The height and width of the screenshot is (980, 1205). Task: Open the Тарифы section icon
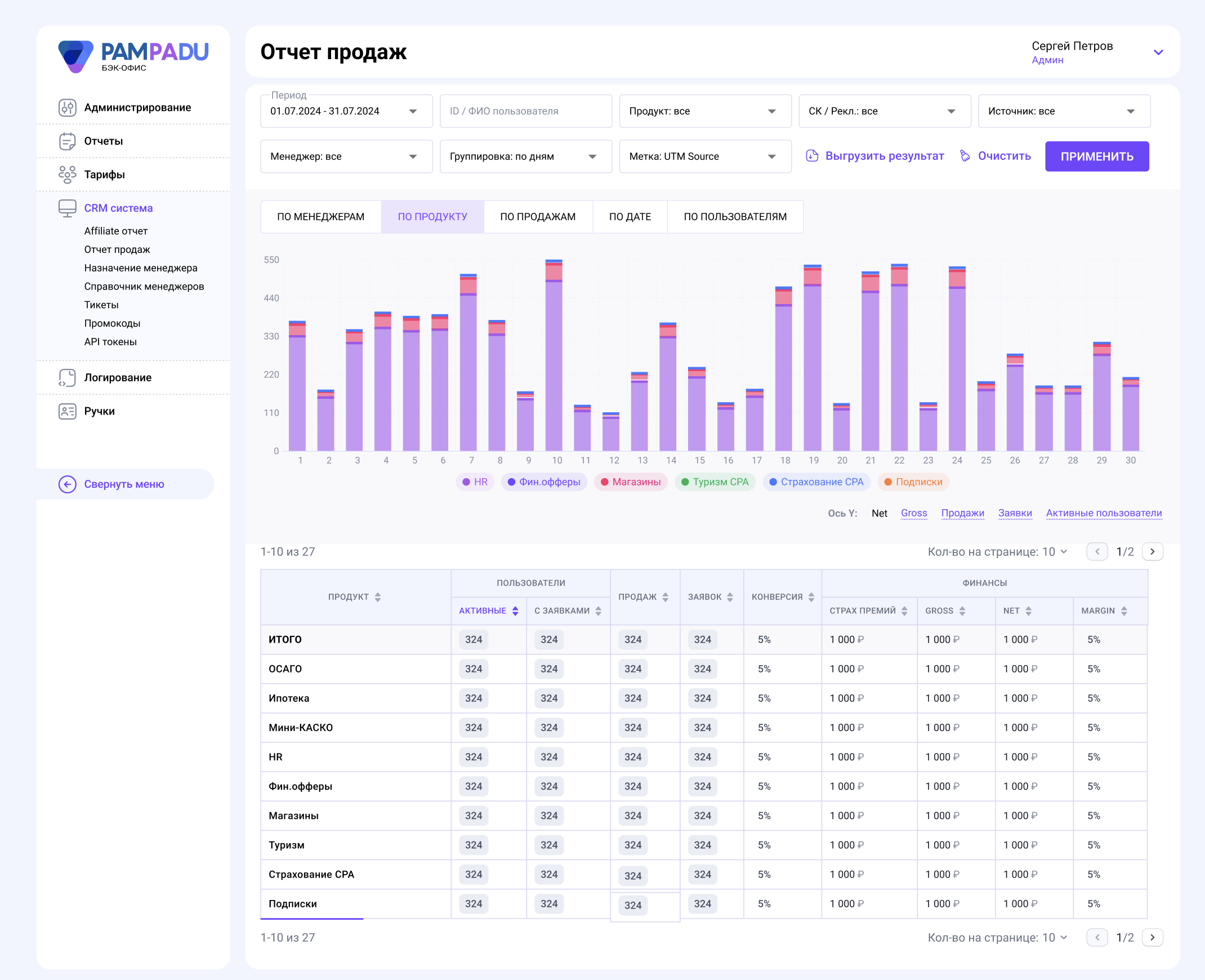67,175
